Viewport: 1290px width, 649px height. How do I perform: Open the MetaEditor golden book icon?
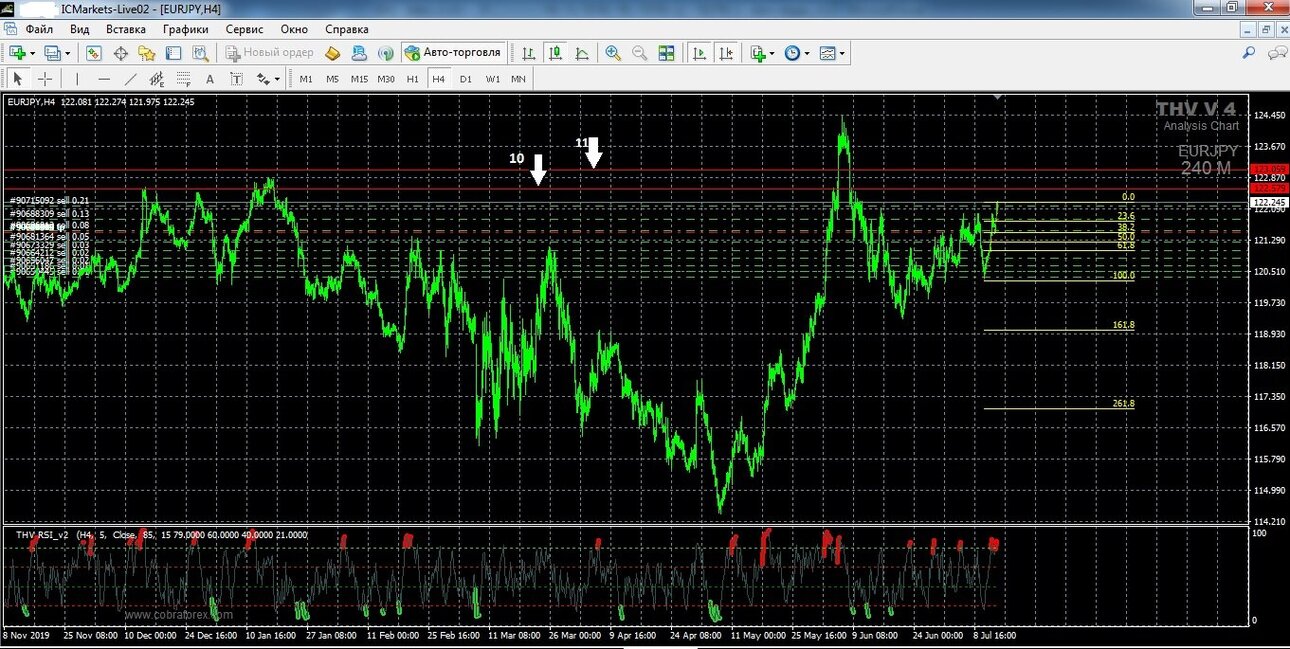click(x=333, y=53)
